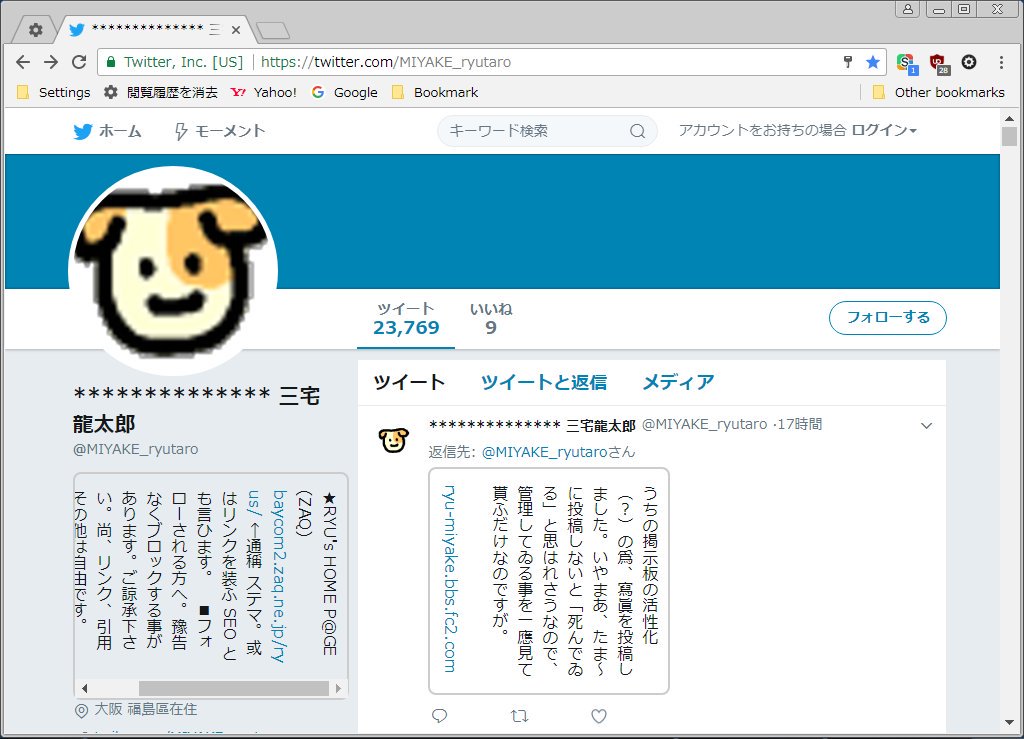Click the reply icon under the tweet
Viewport: 1024px width, 739px height.
439,716
